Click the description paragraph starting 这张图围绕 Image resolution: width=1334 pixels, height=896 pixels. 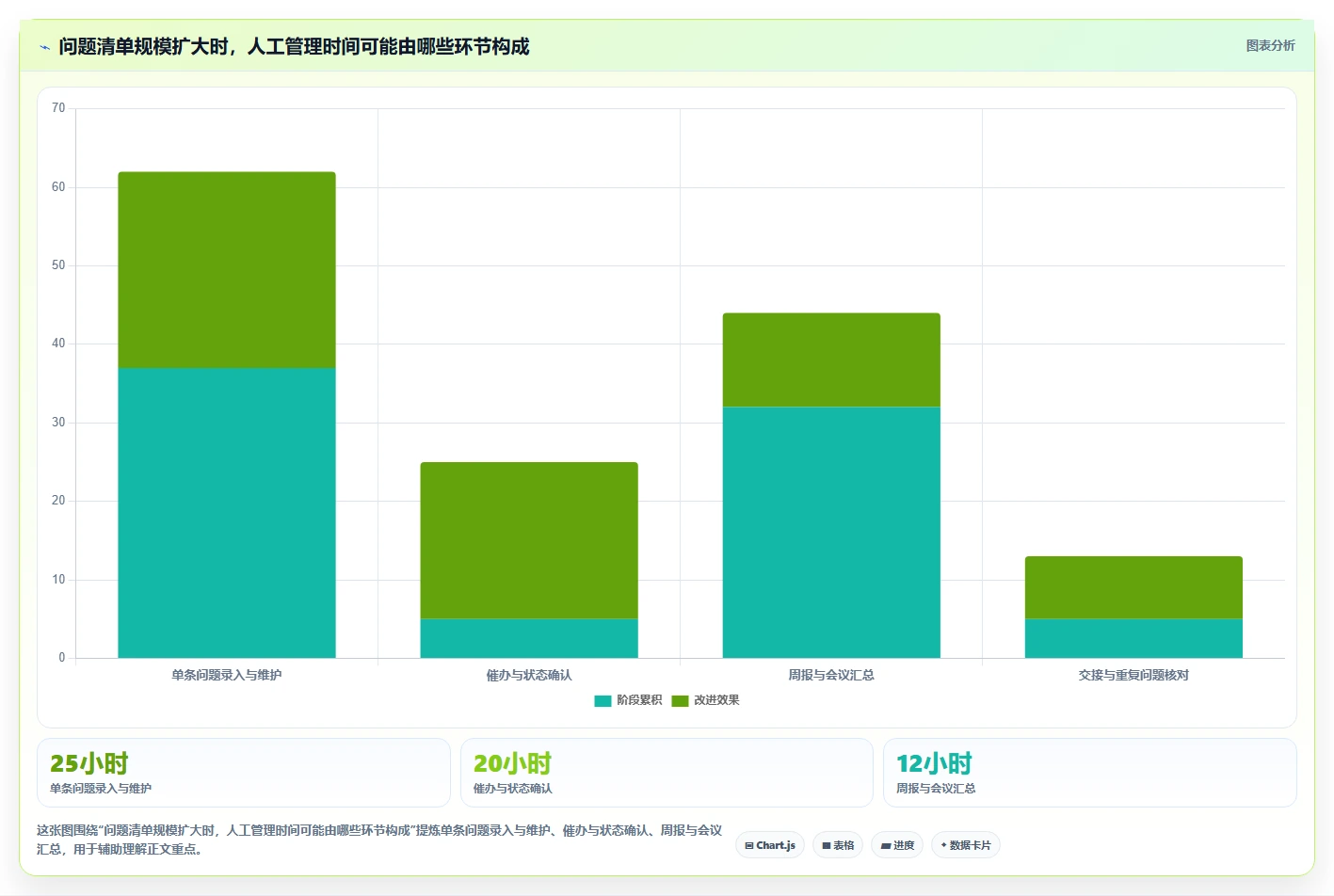379,840
